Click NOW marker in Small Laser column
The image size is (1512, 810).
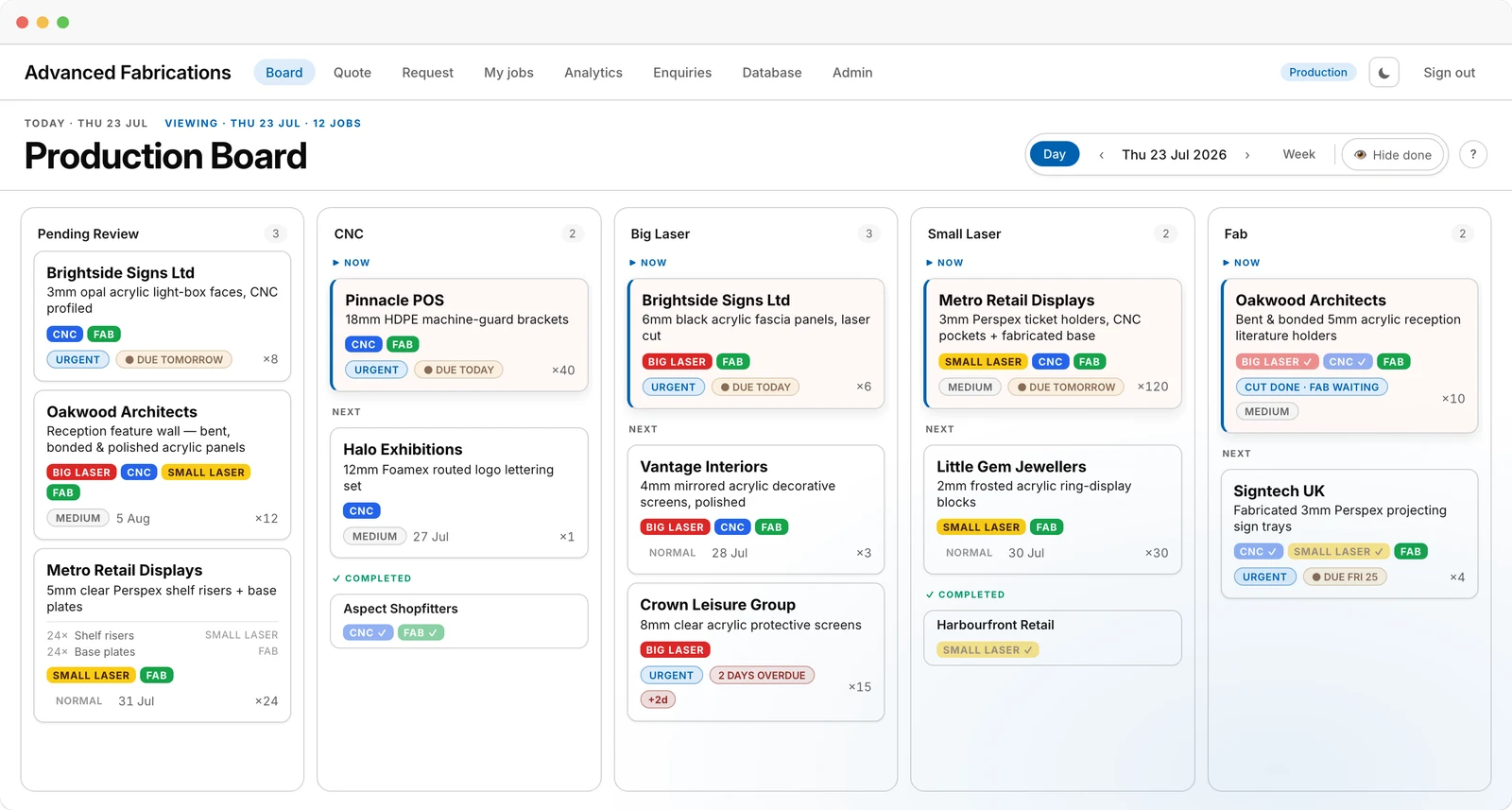pos(945,263)
